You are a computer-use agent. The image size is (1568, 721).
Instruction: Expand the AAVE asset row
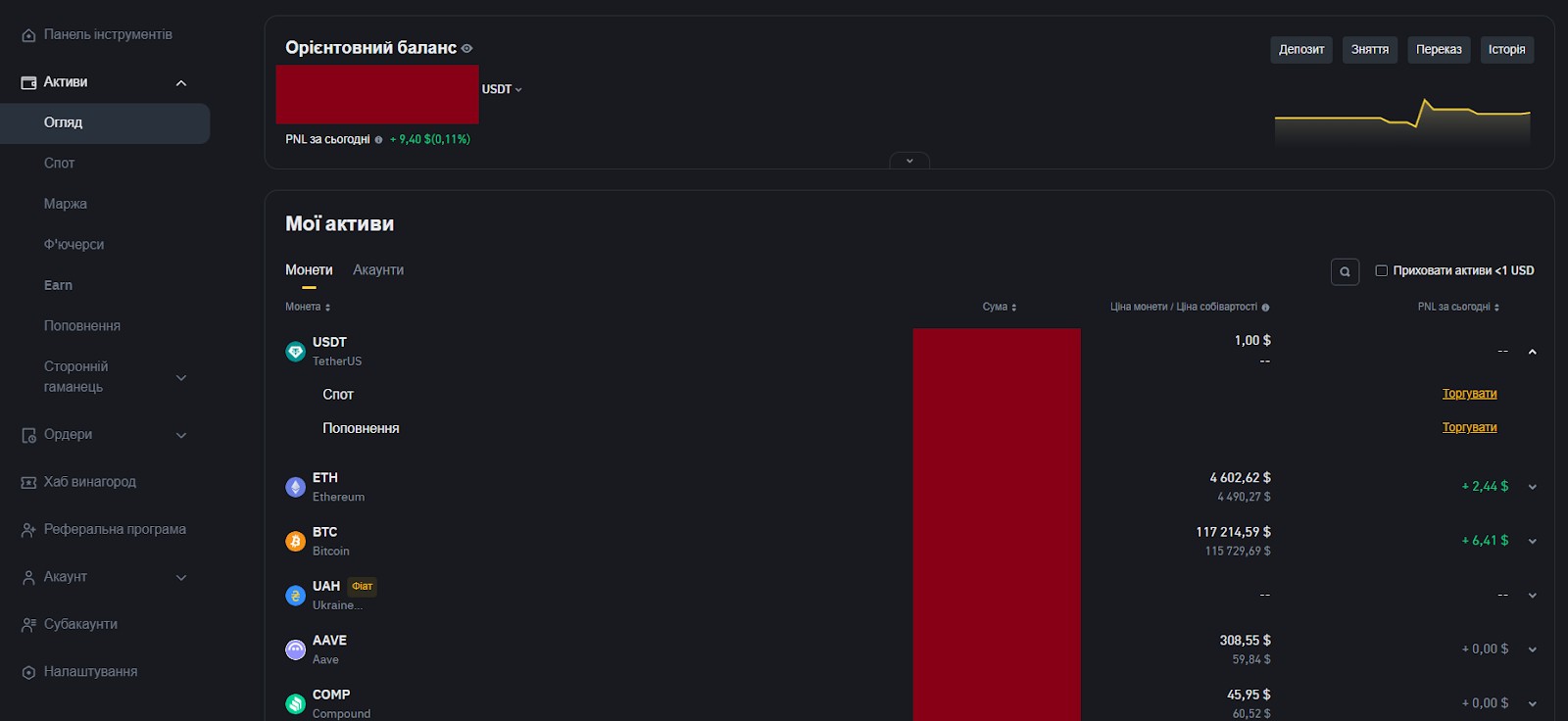coord(1532,649)
